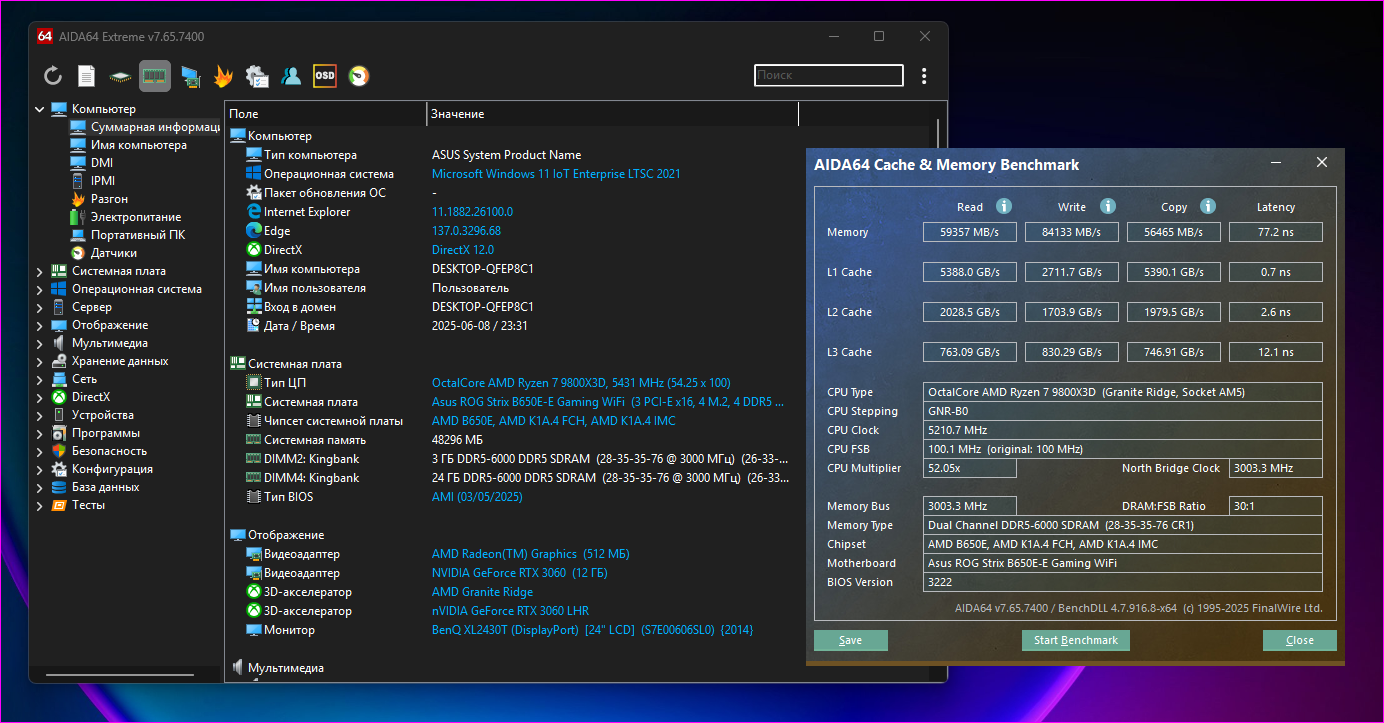Open the three-dot menu in AIDA64
The height and width of the screenshot is (723, 1384).
tap(924, 76)
